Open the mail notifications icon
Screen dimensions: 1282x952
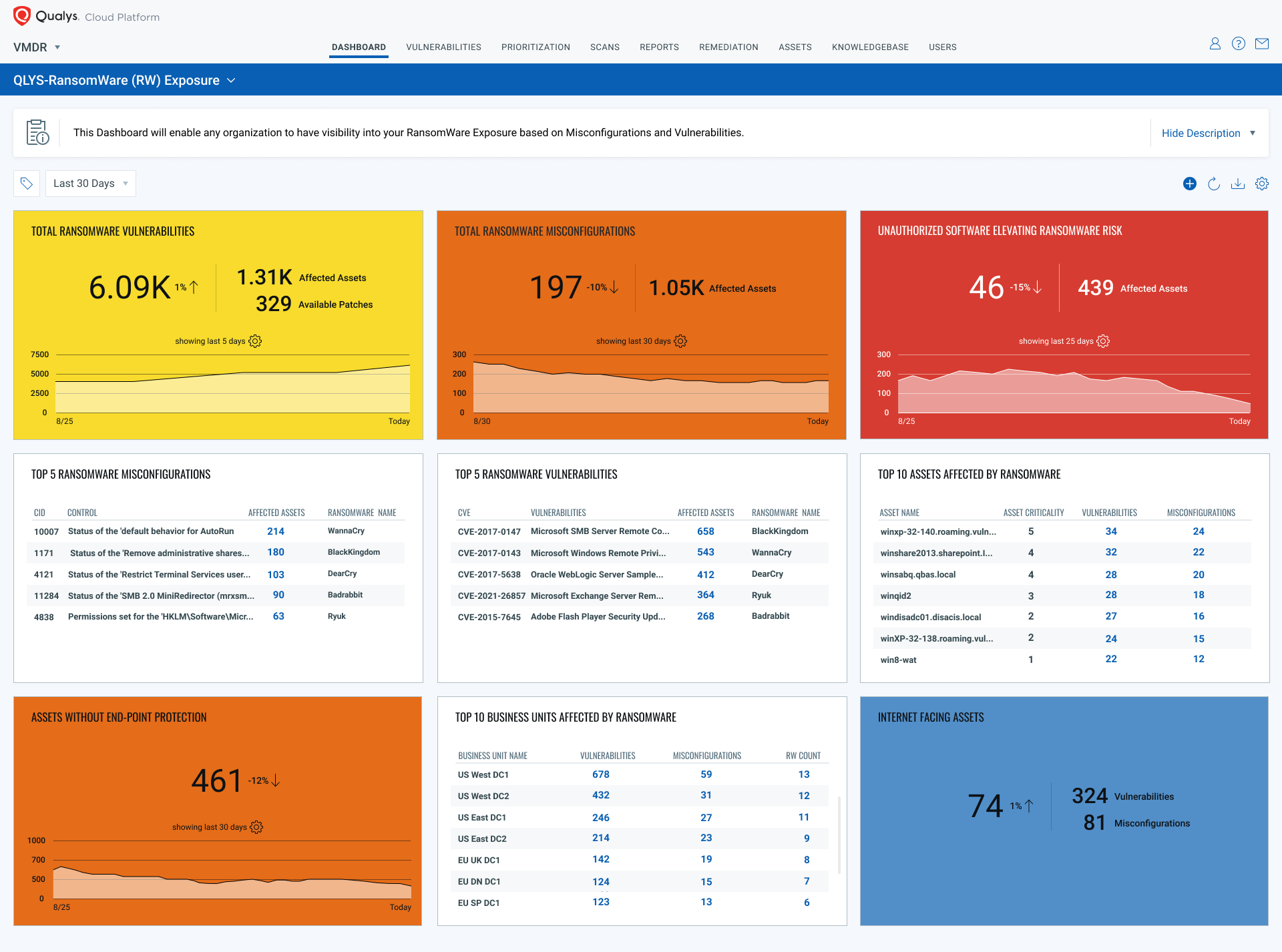[1262, 43]
